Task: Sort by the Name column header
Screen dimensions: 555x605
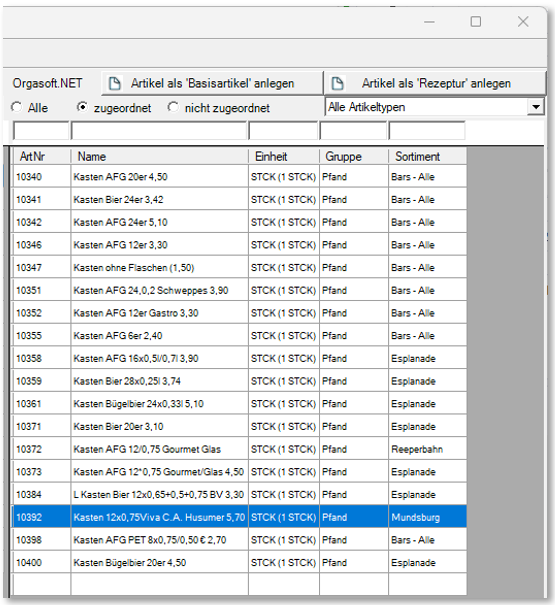Action: [159, 156]
